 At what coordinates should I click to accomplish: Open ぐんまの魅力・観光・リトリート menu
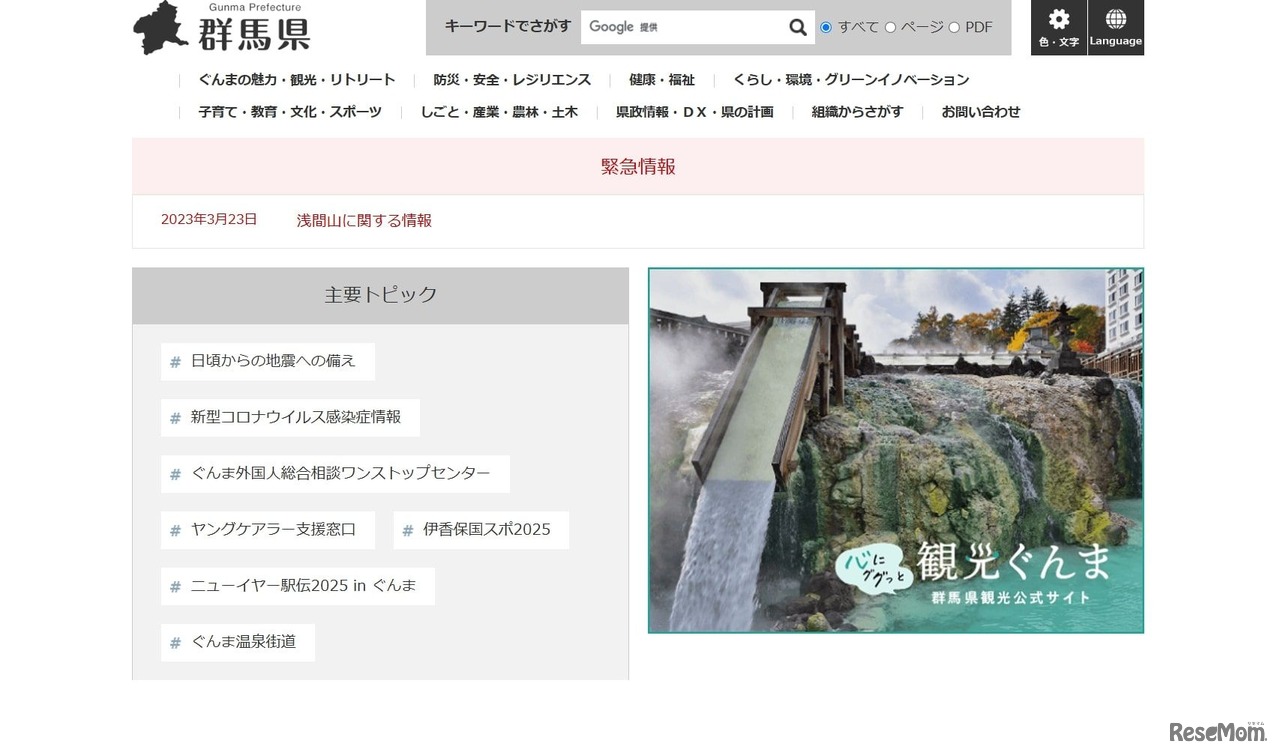point(297,80)
